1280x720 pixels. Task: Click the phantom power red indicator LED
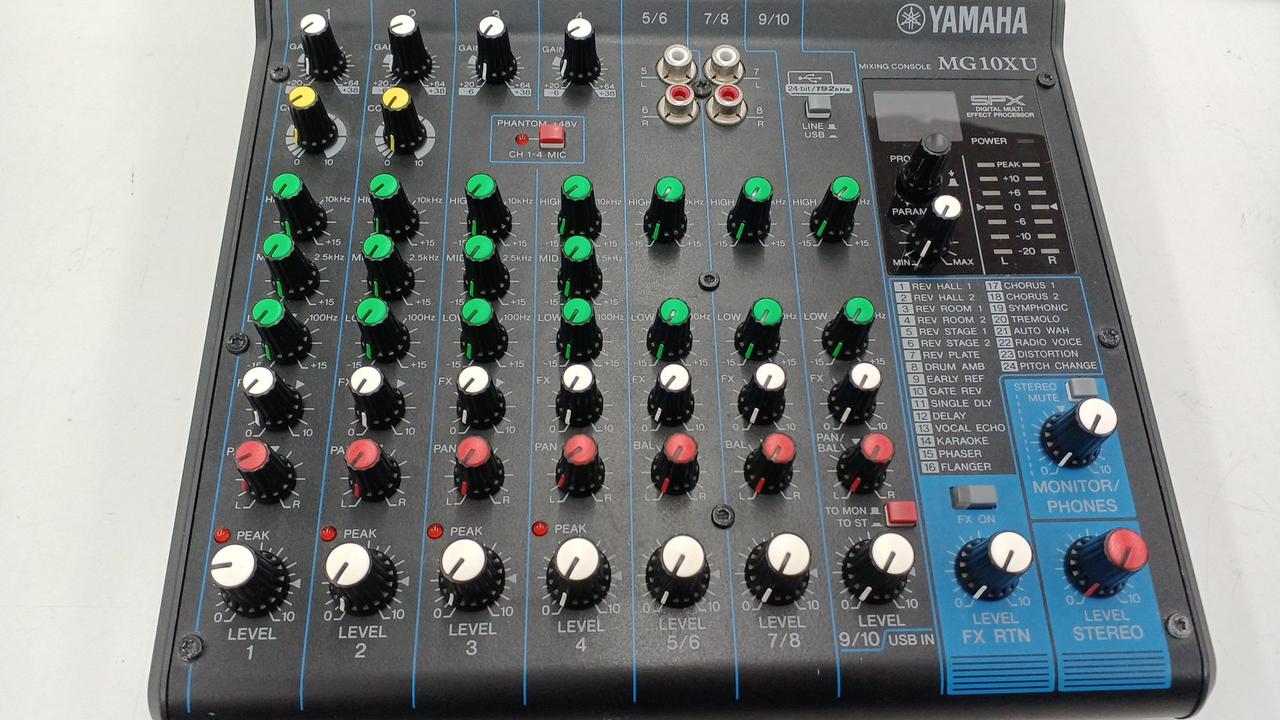coord(521,139)
